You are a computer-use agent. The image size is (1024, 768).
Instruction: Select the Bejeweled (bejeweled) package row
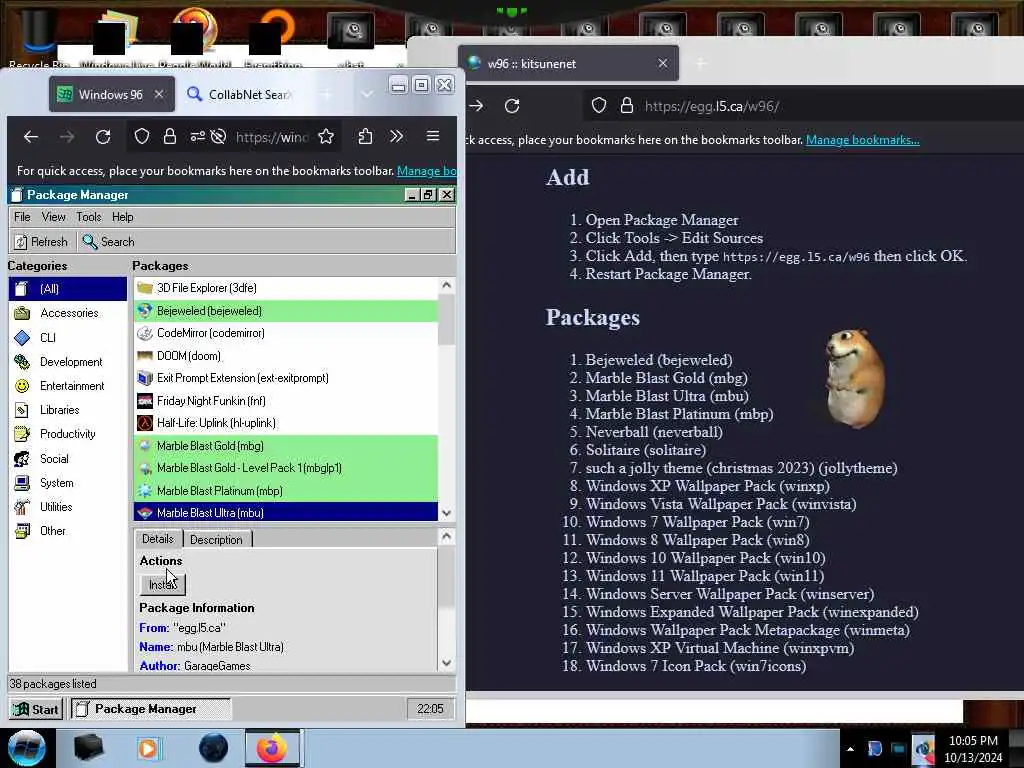(x=285, y=311)
